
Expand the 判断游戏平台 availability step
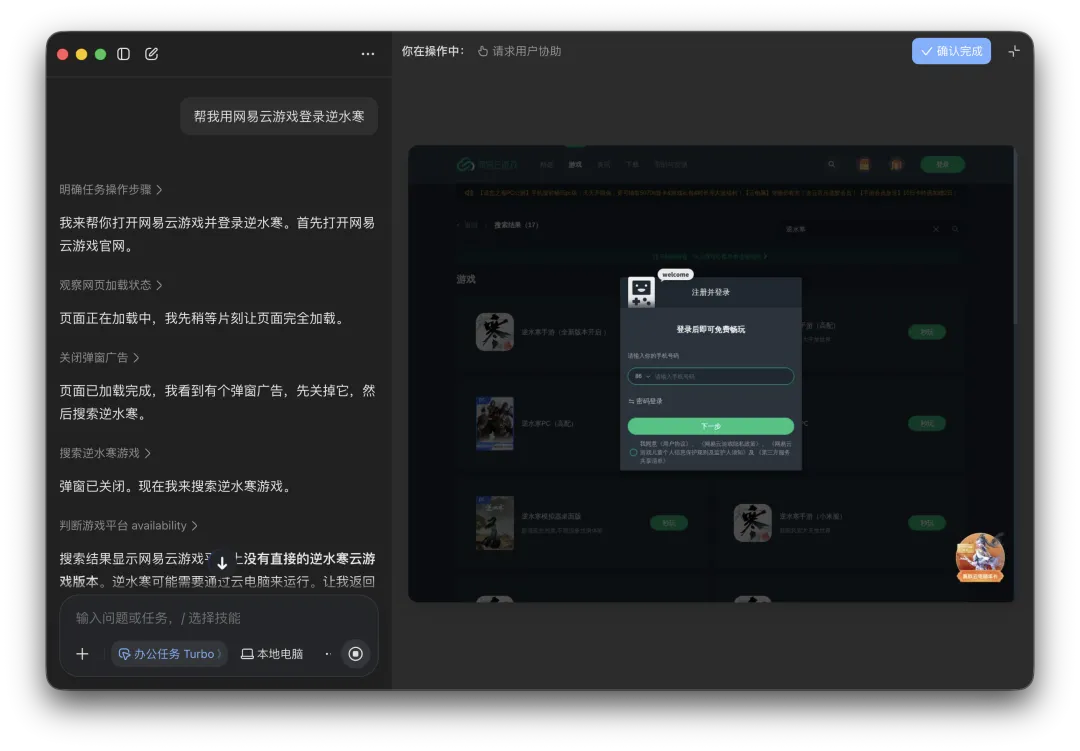128,526
